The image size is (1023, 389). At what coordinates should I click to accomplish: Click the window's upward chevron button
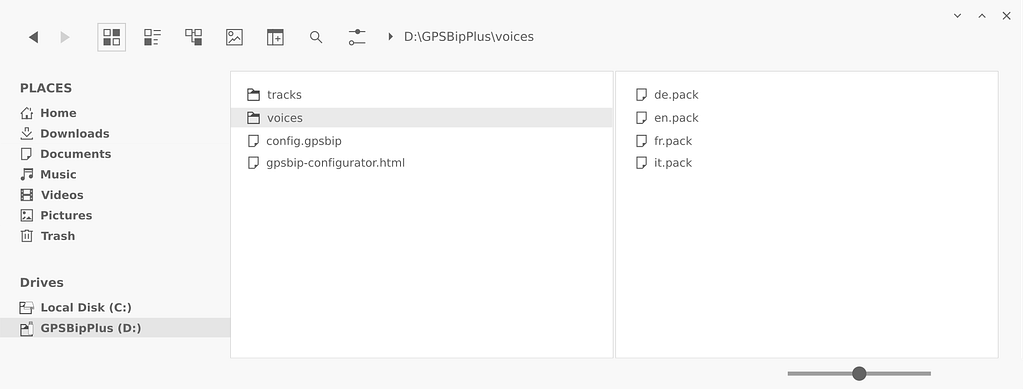point(982,16)
